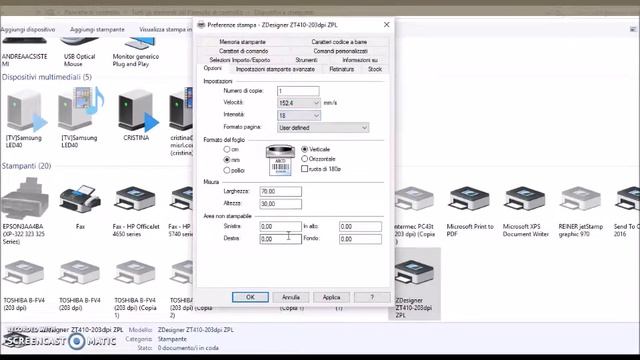Image resolution: width=640 pixels, height=360 pixels.
Task: Open the Intensità darkness dropdown
Action: click(299, 116)
